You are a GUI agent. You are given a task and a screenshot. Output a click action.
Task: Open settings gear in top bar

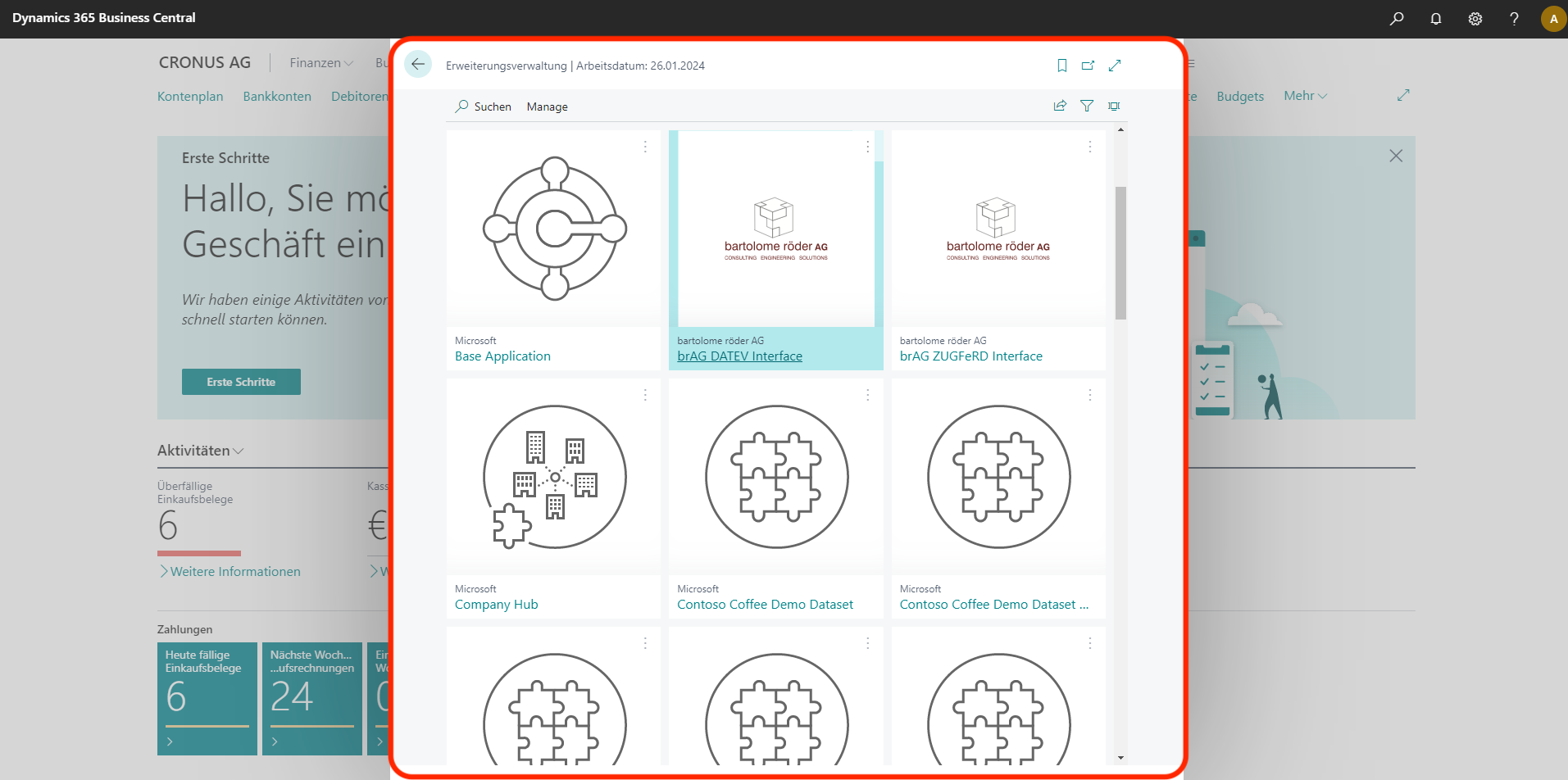click(1475, 19)
